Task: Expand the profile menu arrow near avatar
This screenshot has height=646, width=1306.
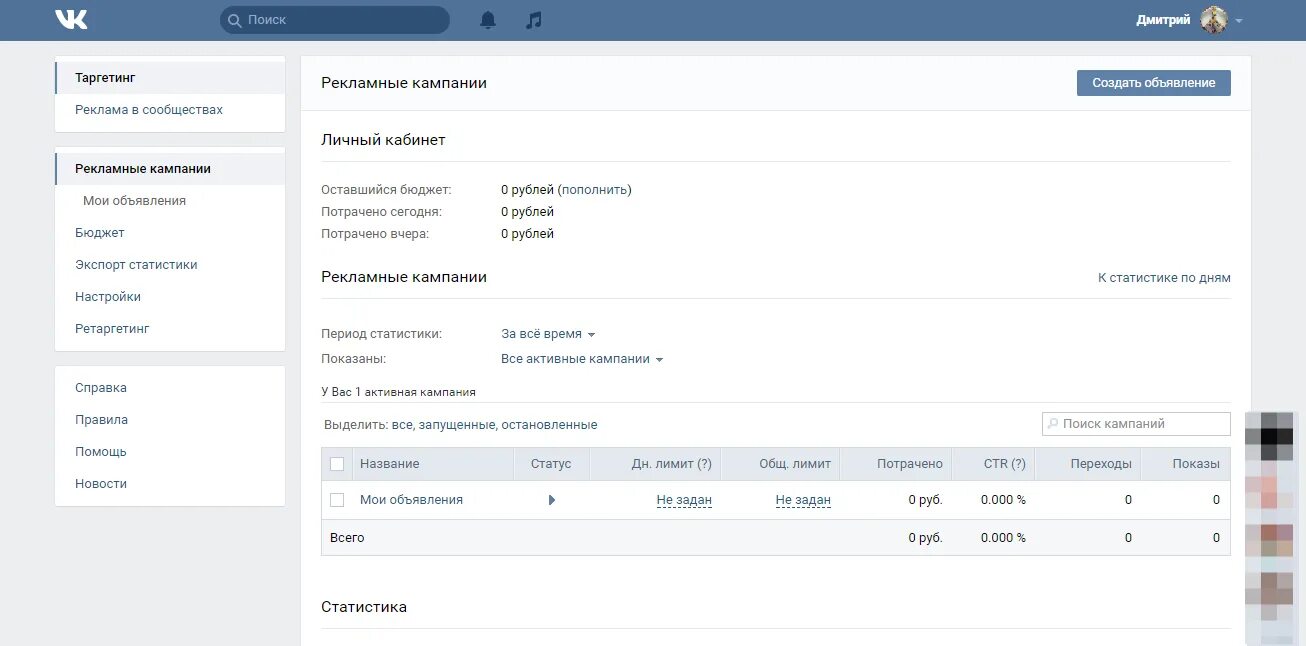Action: point(1239,21)
